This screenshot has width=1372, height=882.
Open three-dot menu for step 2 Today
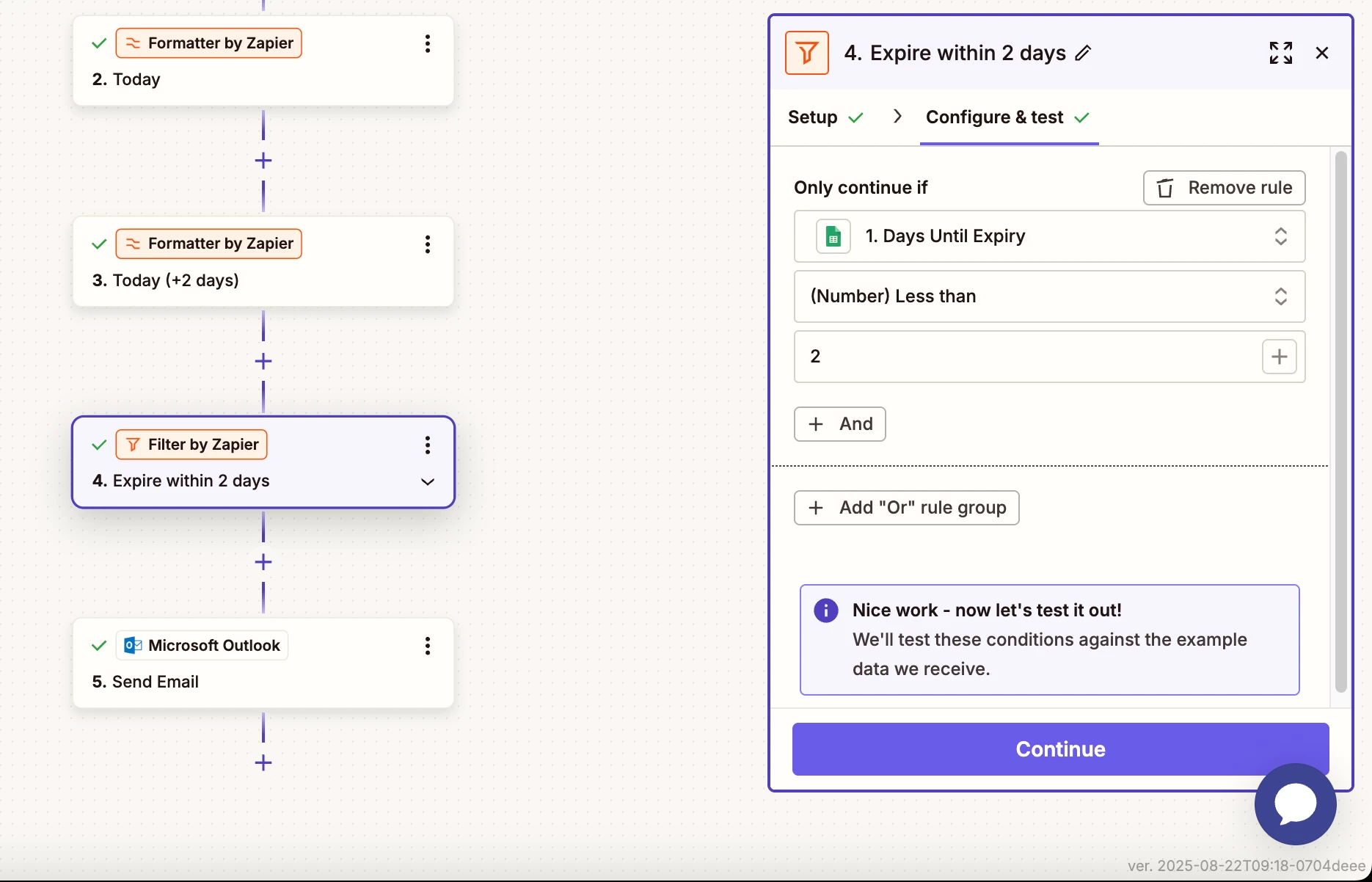point(427,43)
